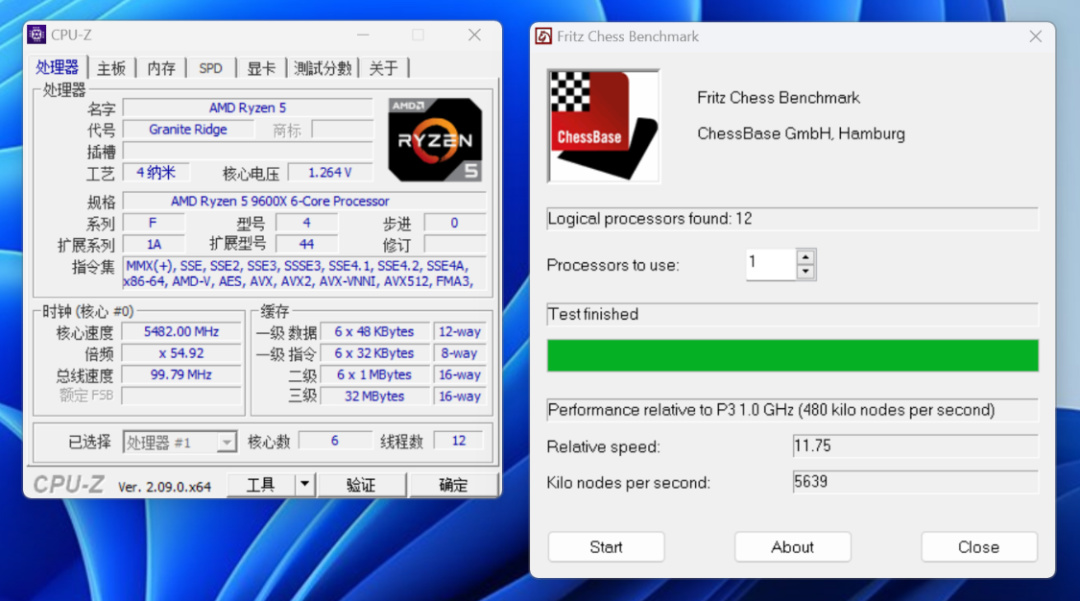Click the 扩展型号 value 44
Viewport: 1080px width, 601px height.
coord(307,244)
